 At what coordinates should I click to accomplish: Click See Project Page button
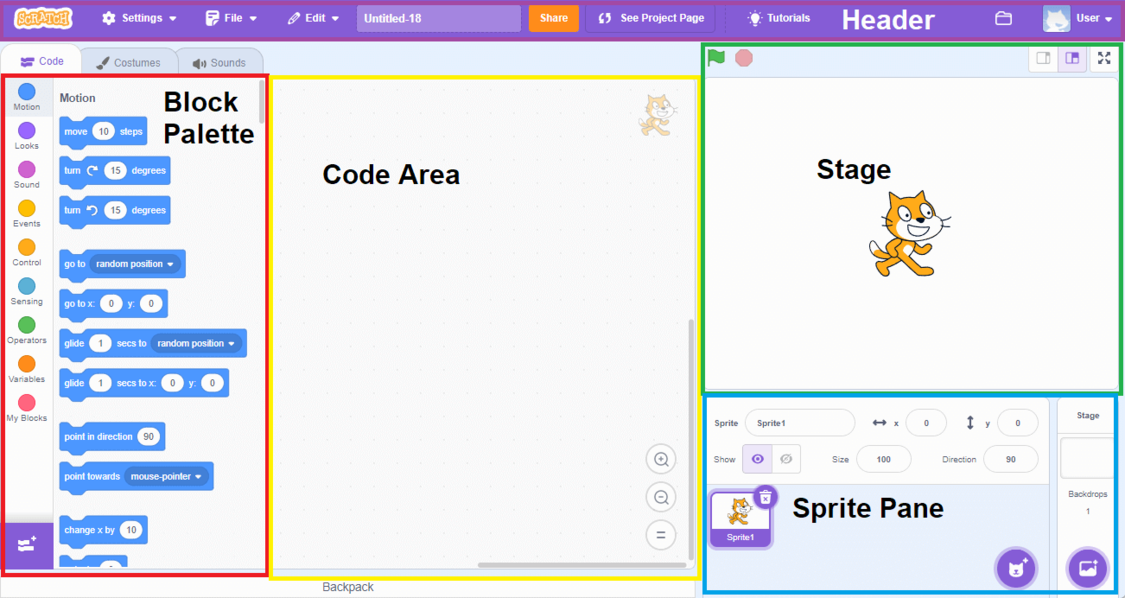pyautogui.click(x=650, y=19)
